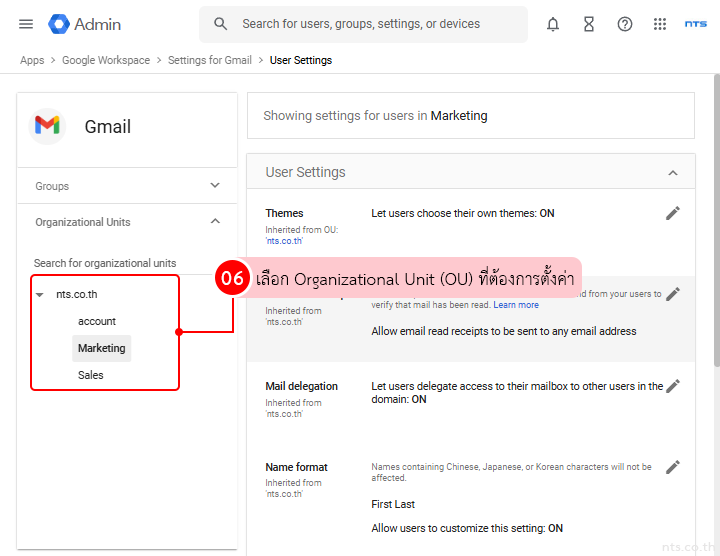Click 'Allow email read receipts' text
The height and width of the screenshot is (556, 720).
504,331
